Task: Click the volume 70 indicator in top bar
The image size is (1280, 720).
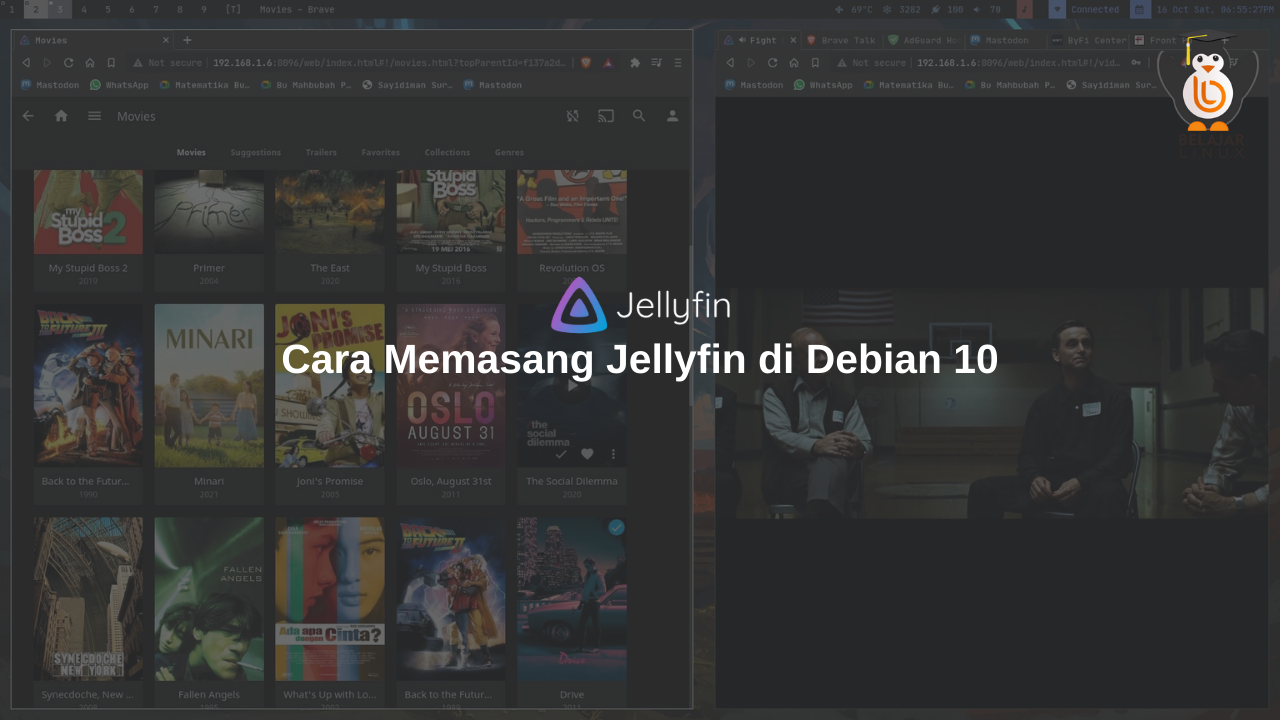Action: (987, 9)
